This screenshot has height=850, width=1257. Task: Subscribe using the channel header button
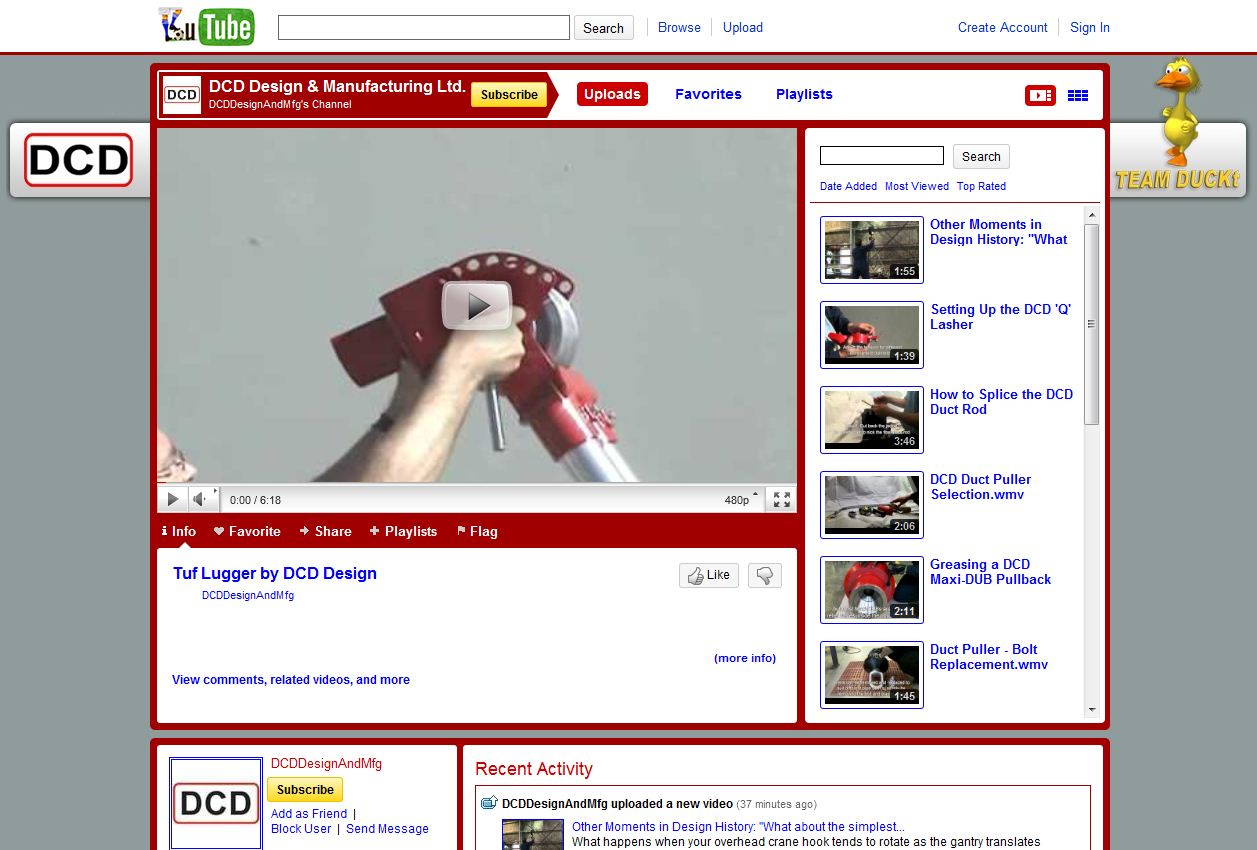click(x=509, y=95)
